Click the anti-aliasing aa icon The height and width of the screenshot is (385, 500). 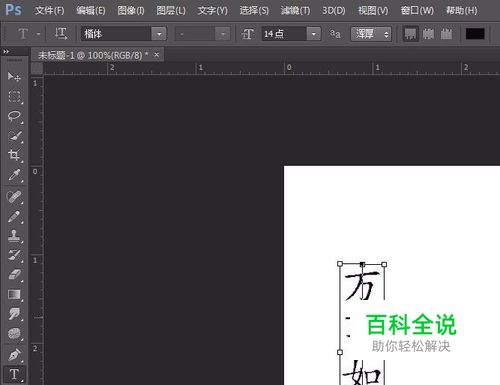(x=335, y=34)
